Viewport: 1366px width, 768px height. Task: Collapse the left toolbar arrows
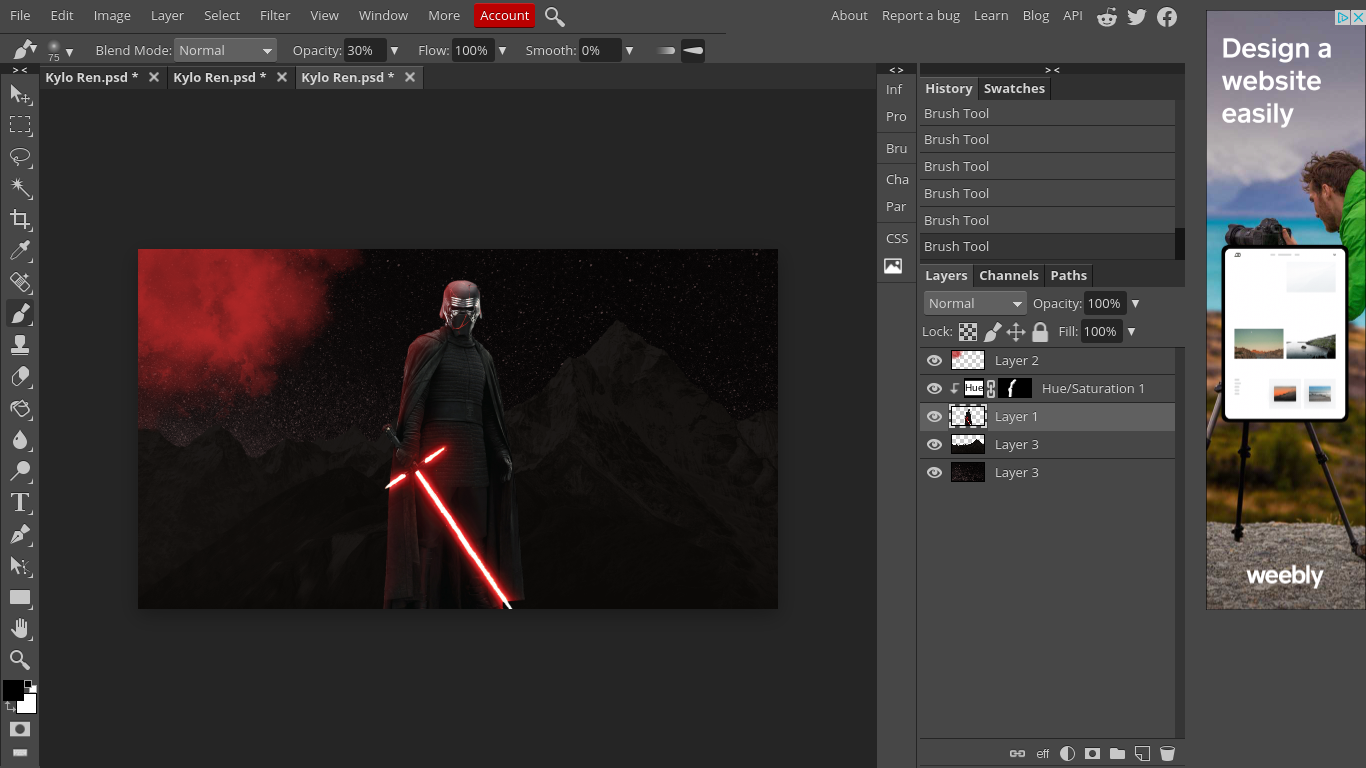click(x=20, y=70)
